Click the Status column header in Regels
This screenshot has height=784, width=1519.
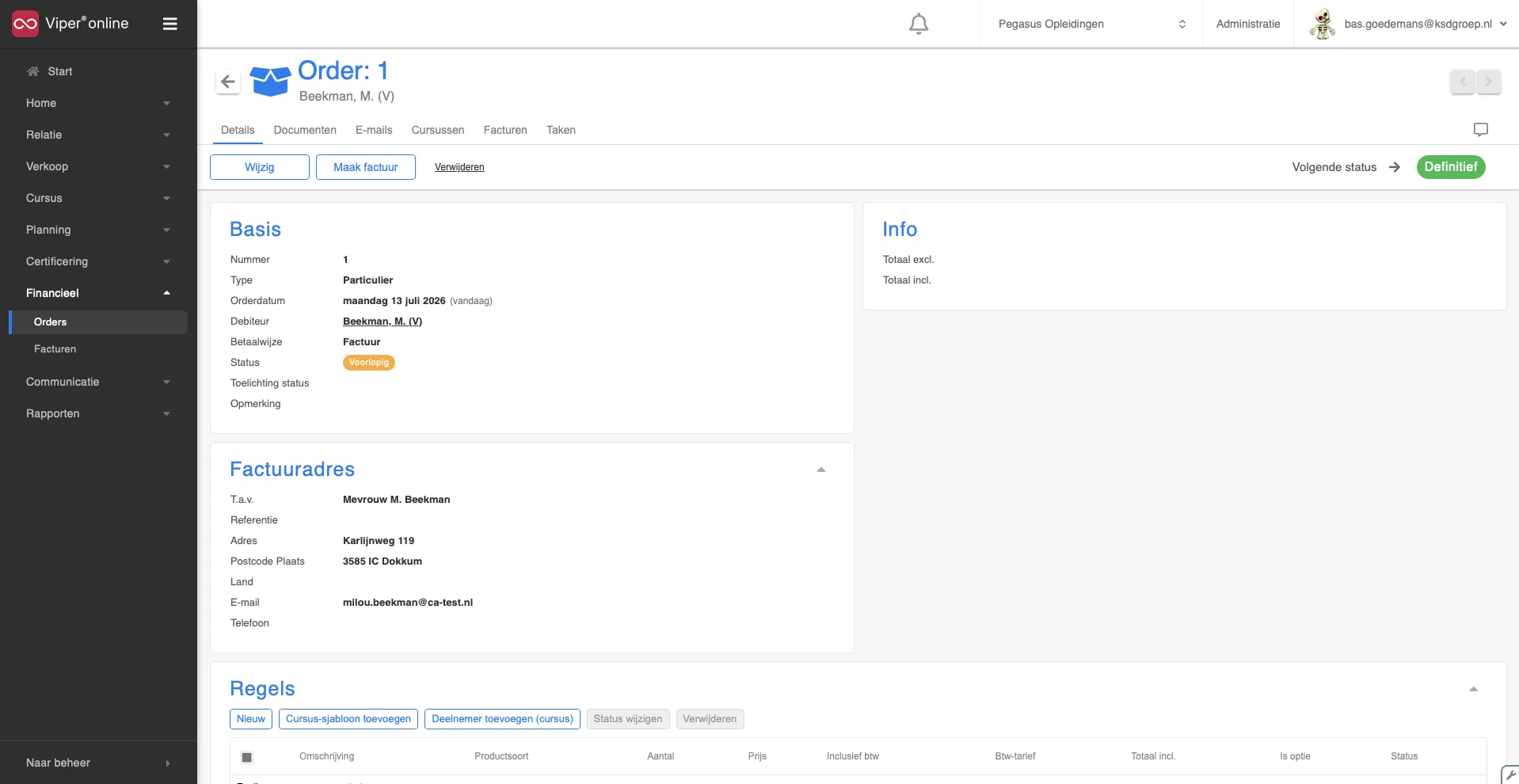coord(1404,756)
